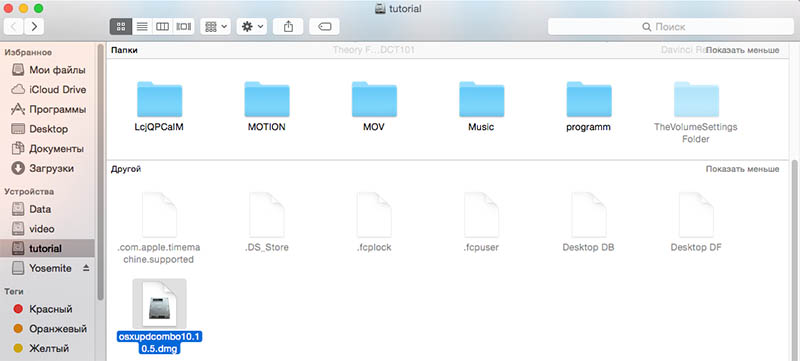This screenshot has height=361, width=800.
Task: Click the Избранное sidebar heading
Action: (28, 52)
